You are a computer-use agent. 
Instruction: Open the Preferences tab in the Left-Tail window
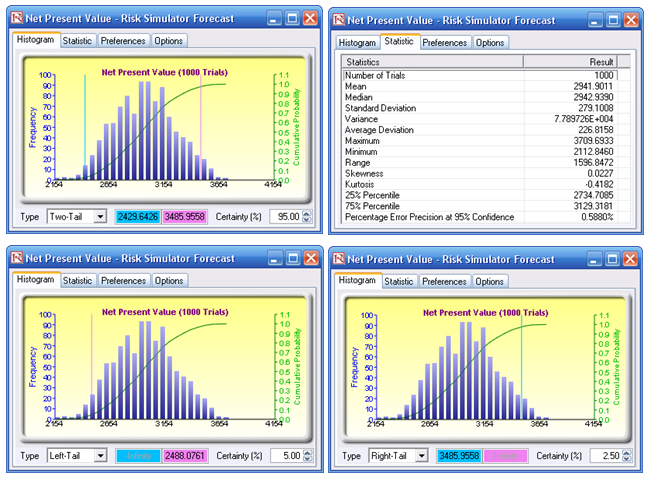[124, 280]
